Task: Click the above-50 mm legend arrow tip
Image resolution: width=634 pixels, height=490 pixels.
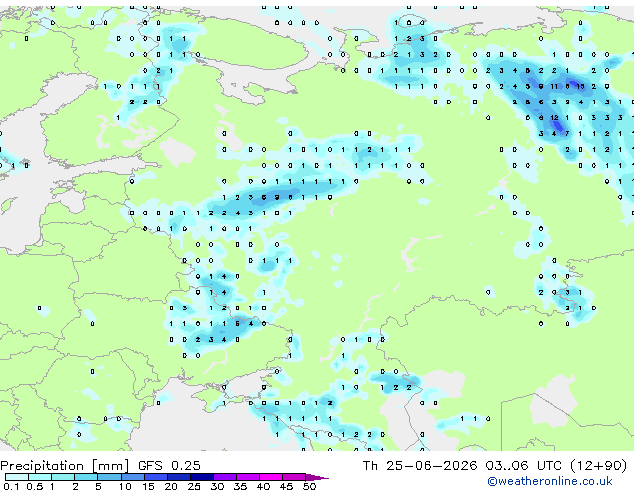Action: 317,477
